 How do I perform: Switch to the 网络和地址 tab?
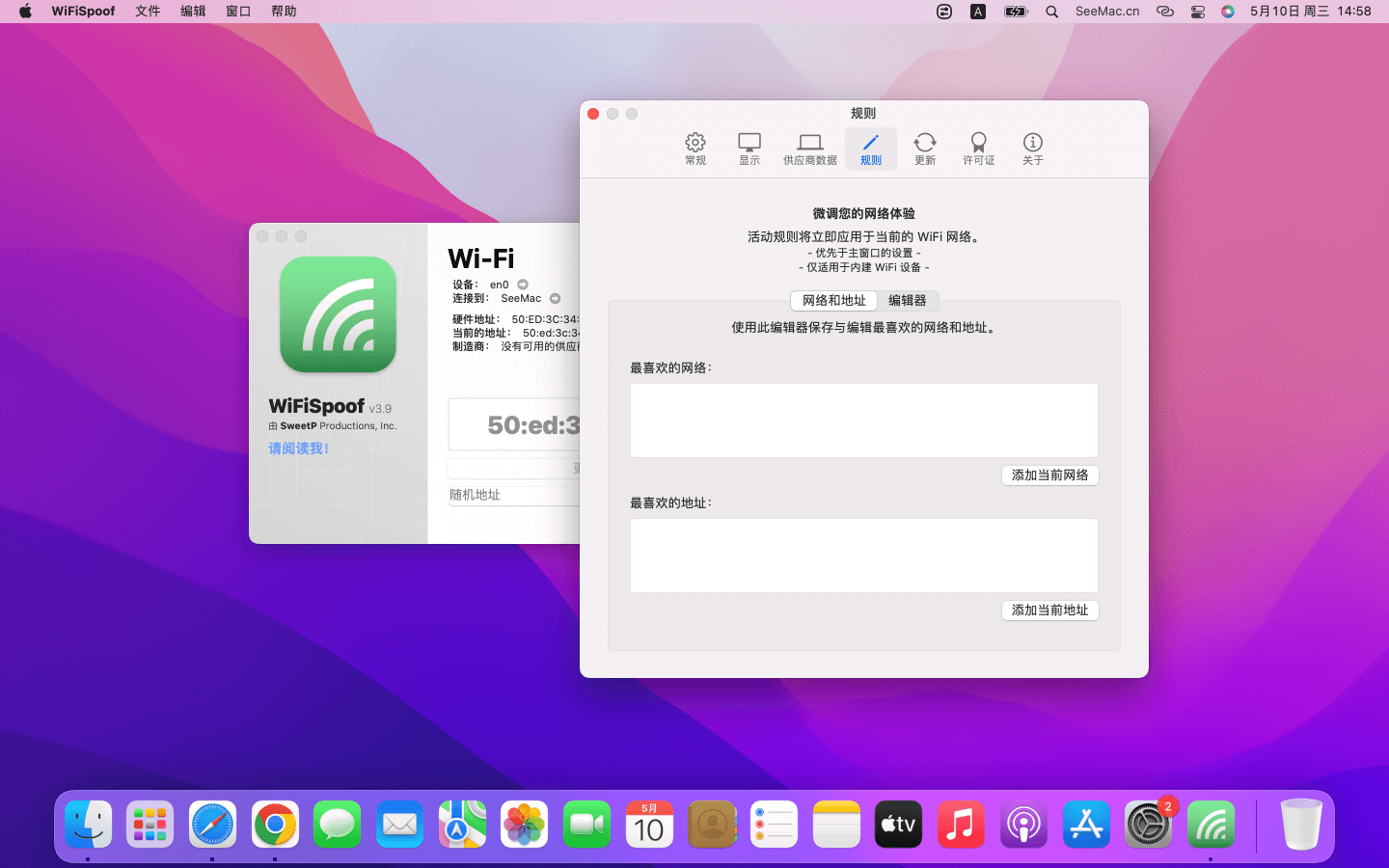(833, 301)
